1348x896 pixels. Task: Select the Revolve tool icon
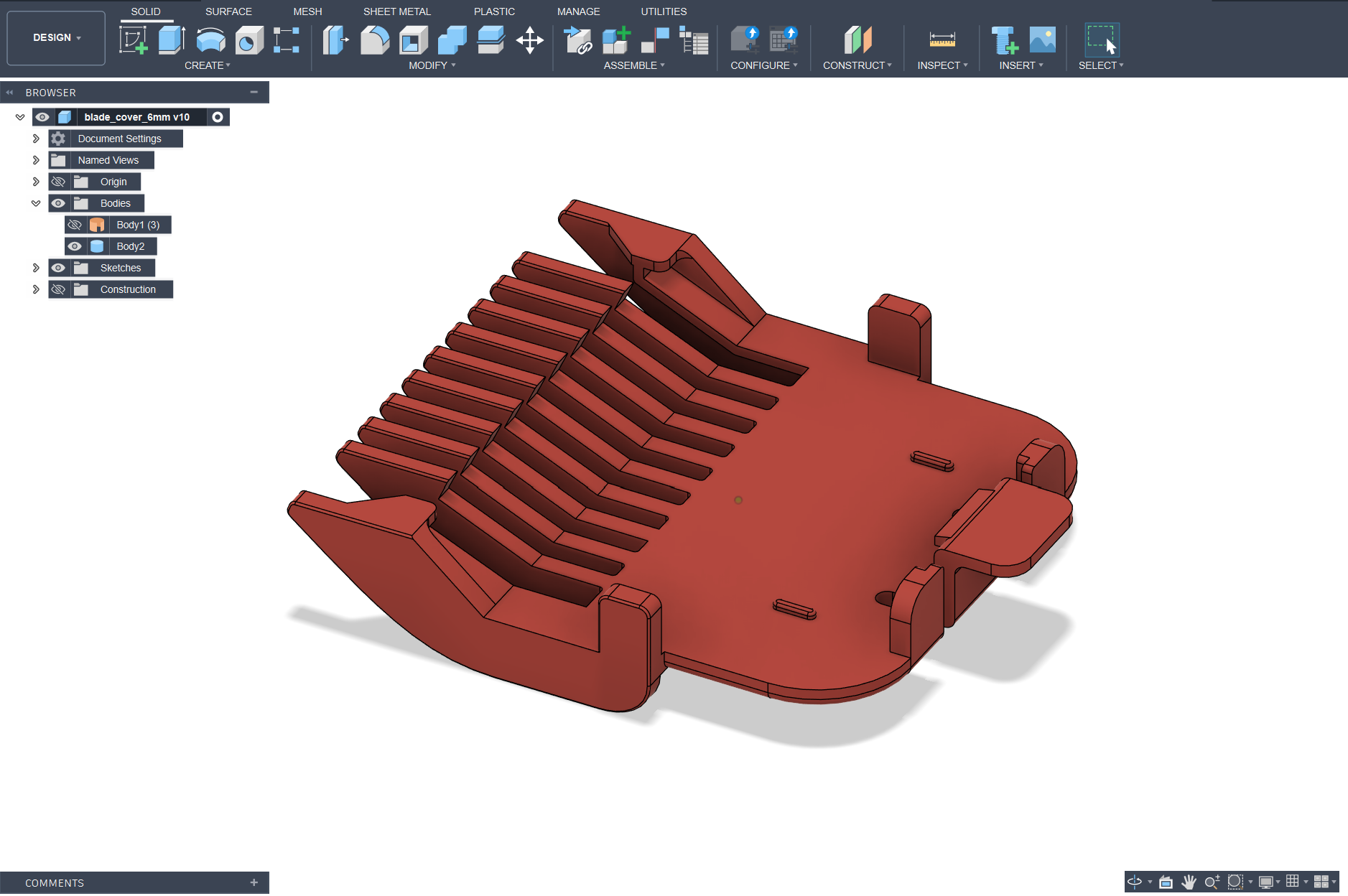tap(210, 40)
